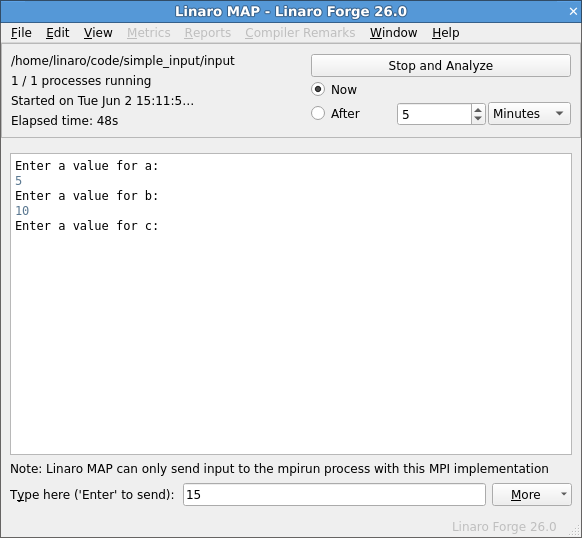This screenshot has height=538, width=582.
Task: Open the View menu
Action: (x=98, y=33)
